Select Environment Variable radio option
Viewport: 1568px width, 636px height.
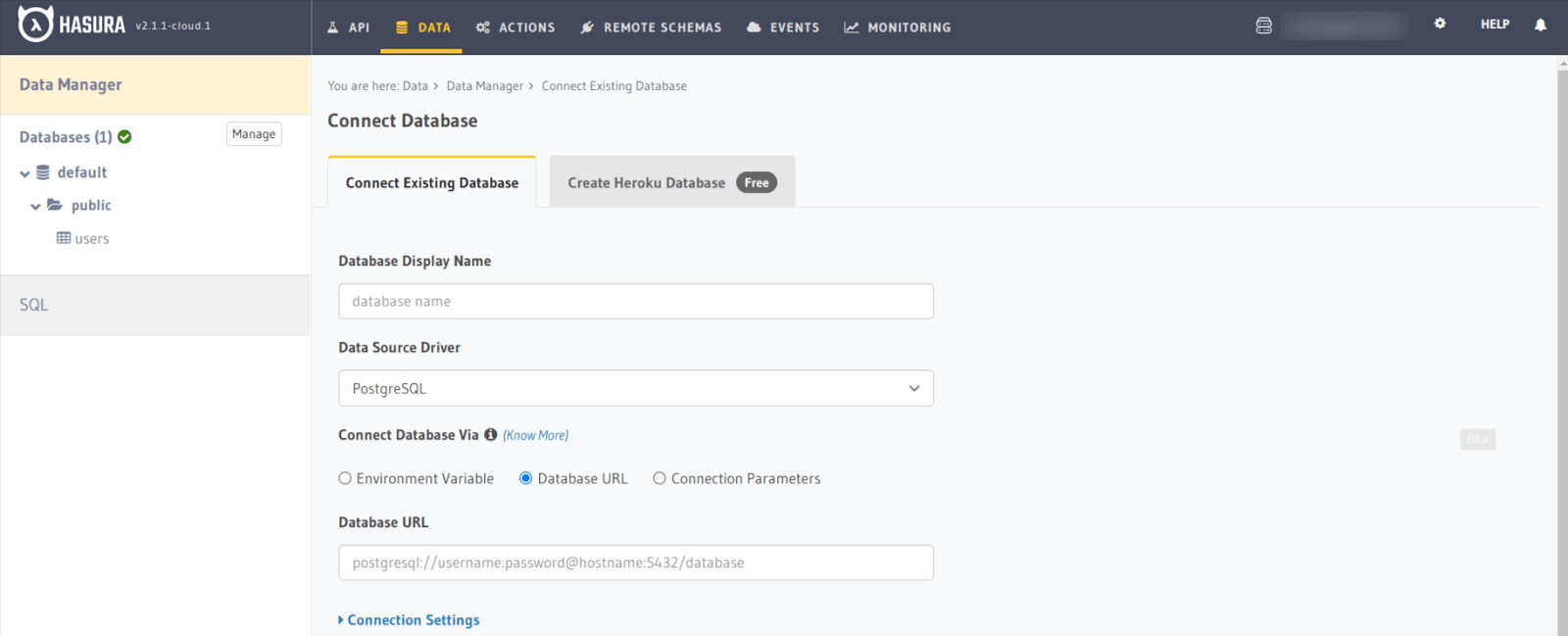tap(345, 478)
